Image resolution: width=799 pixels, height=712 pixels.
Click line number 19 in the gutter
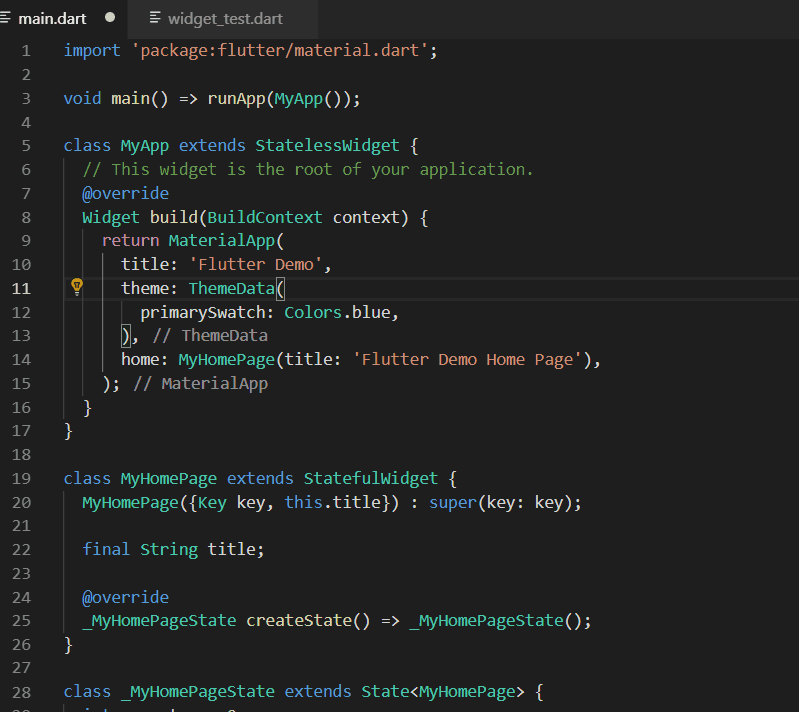(21, 479)
